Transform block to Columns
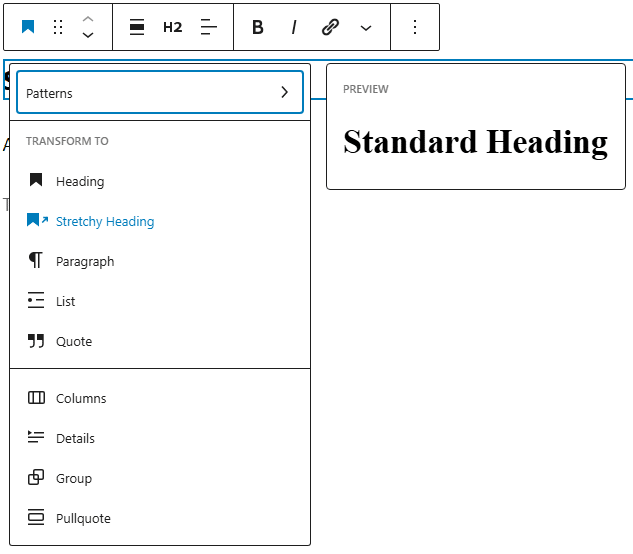Image resolution: width=633 pixels, height=554 pixels. point(160,398)
